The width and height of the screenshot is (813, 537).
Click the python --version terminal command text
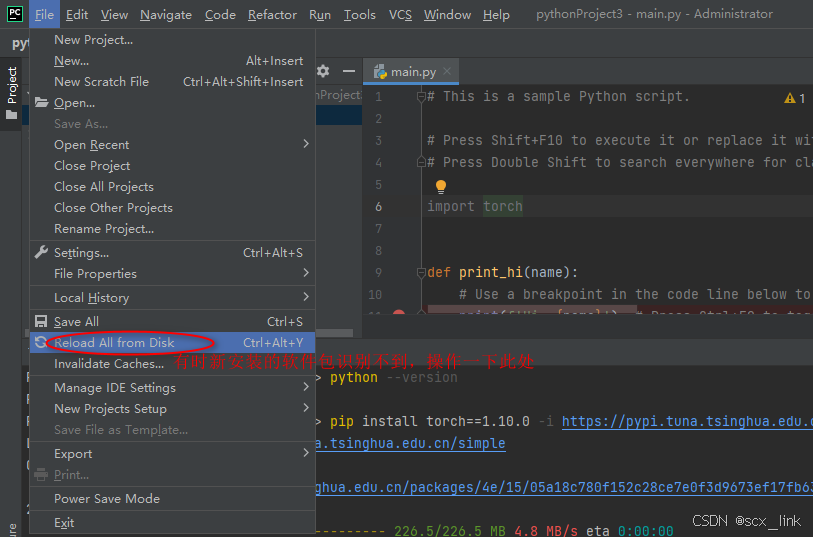(394, 377)
